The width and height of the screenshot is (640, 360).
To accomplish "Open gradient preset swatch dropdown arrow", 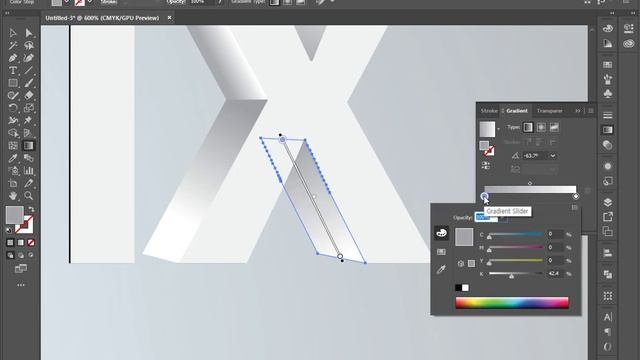I will tap(498, 129).
